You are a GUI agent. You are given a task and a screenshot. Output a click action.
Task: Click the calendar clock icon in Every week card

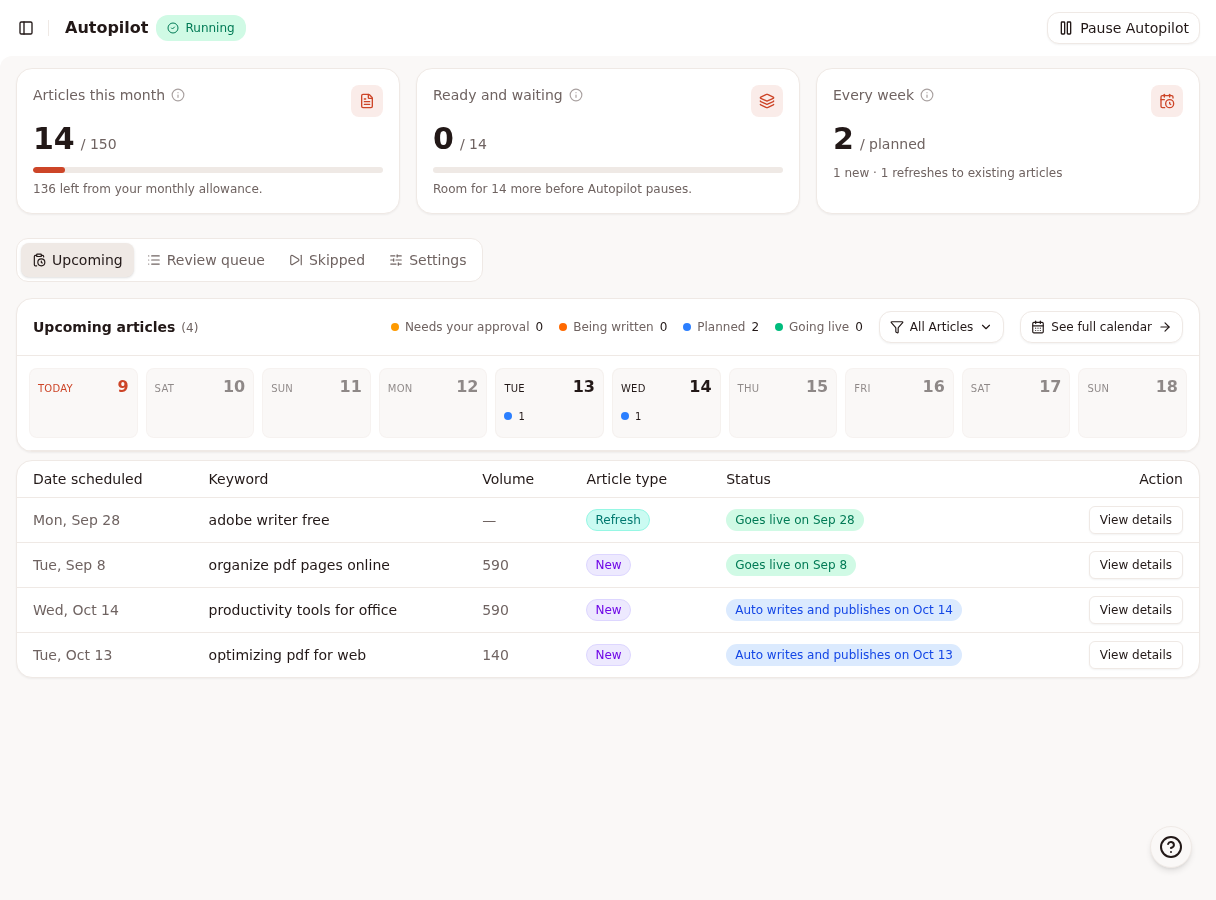tap(1167, 101)
